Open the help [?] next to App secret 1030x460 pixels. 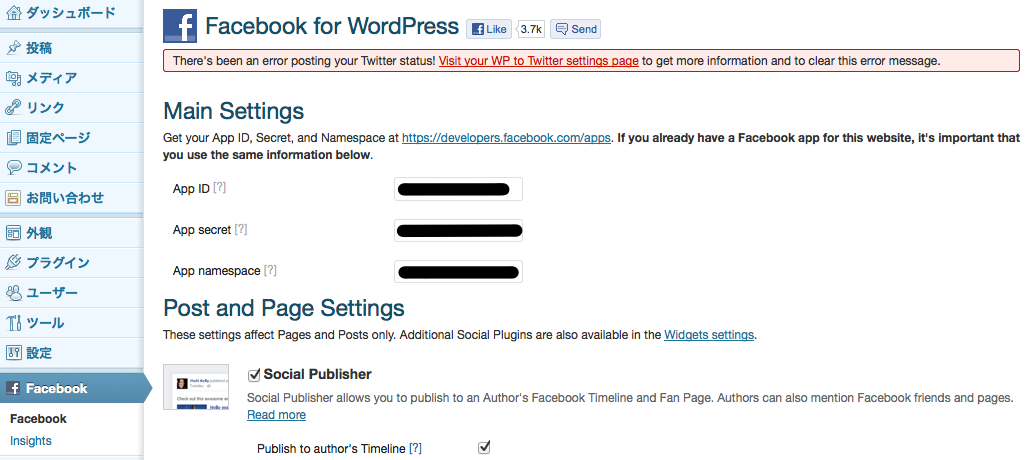241,229
